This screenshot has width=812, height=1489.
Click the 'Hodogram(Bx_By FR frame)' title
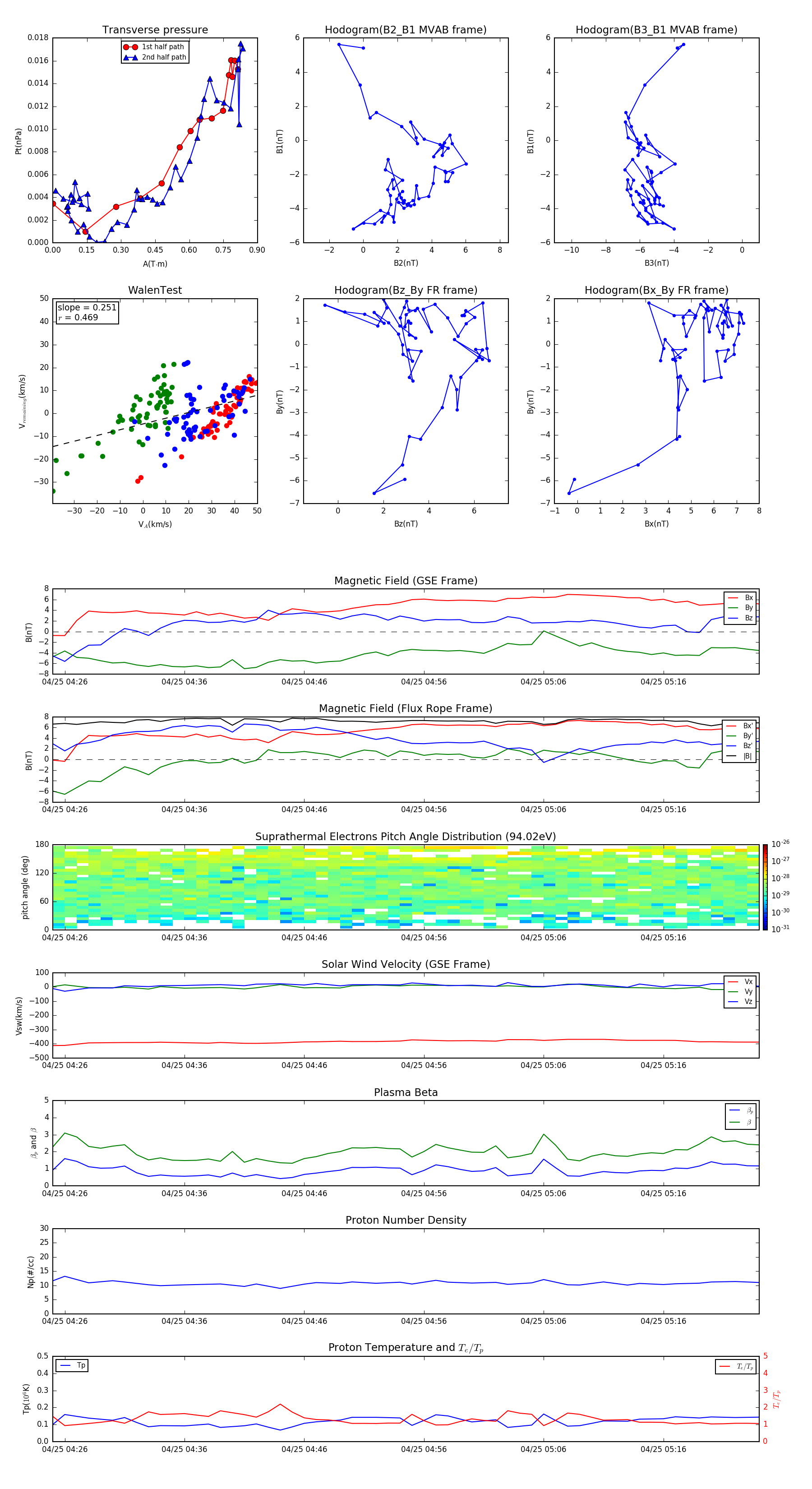click(x=656, y=290)
